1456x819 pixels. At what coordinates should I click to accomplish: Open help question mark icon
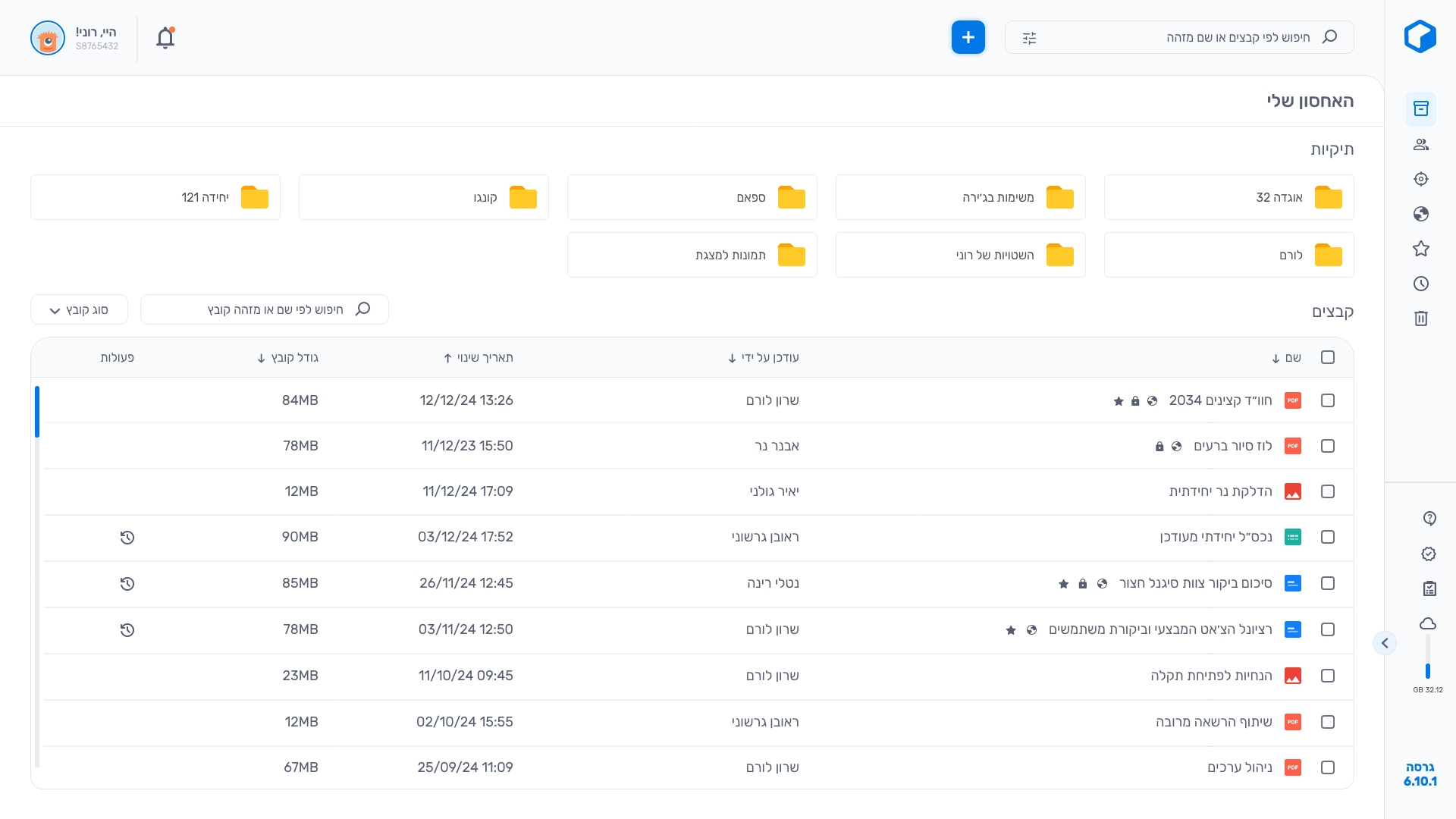point(1429,519)
